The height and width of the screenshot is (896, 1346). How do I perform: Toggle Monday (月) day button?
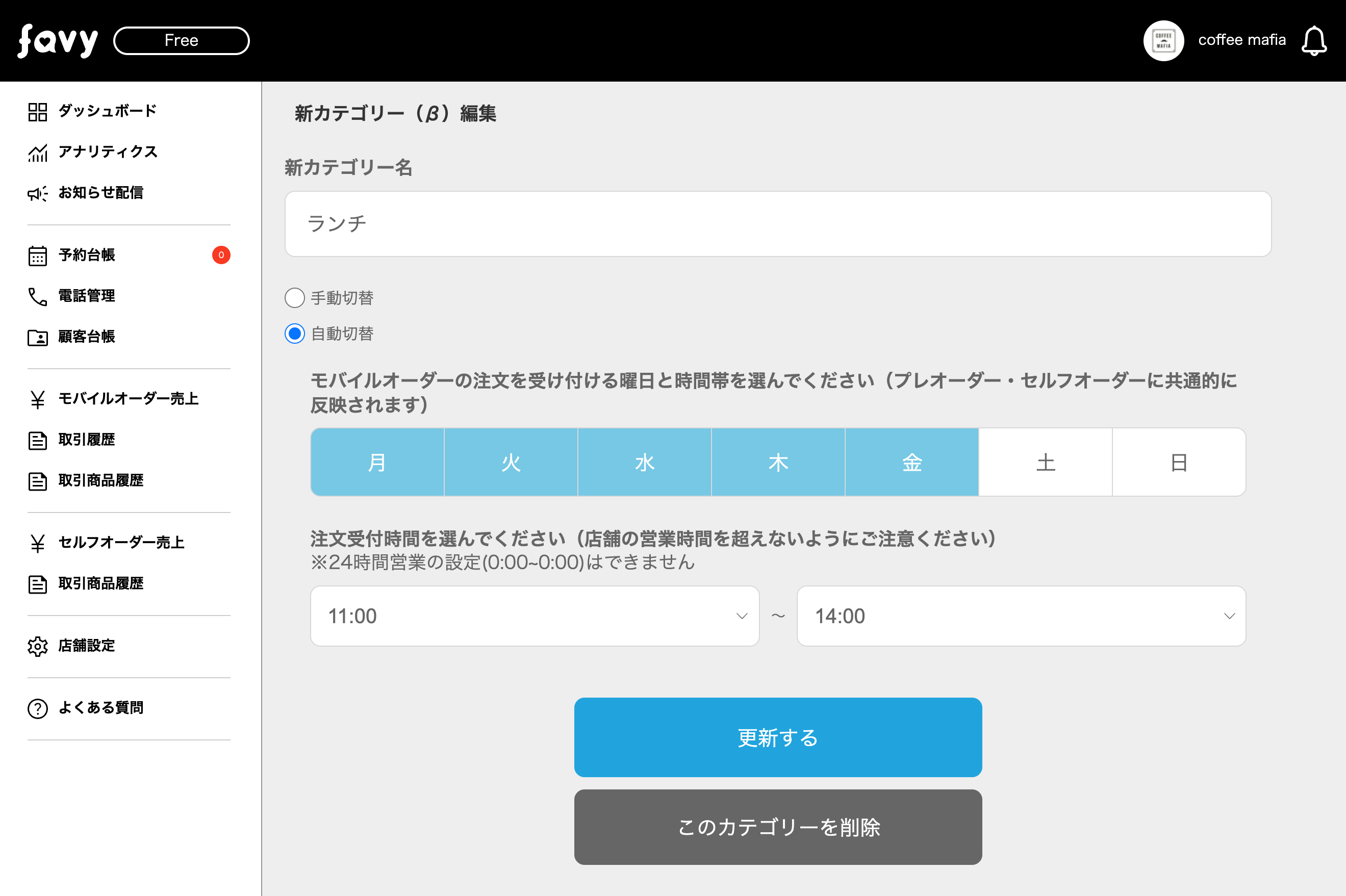377,463
